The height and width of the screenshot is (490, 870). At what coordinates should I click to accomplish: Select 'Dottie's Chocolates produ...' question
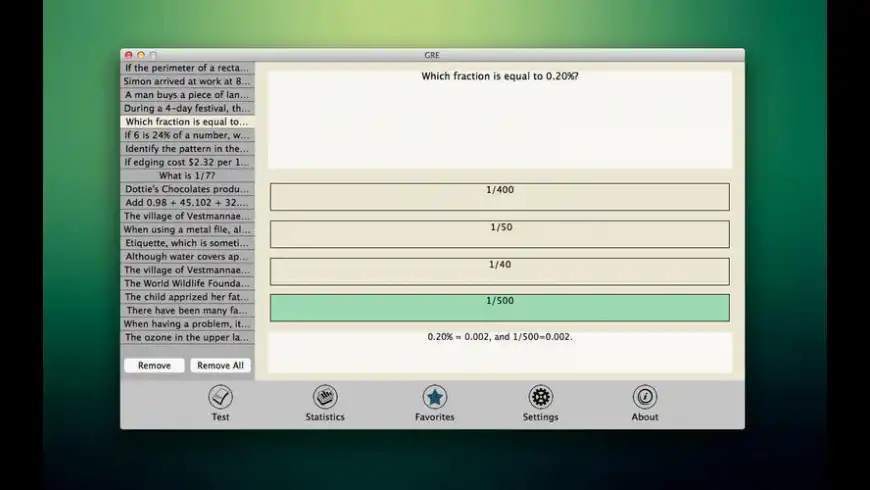coord(188,189)
